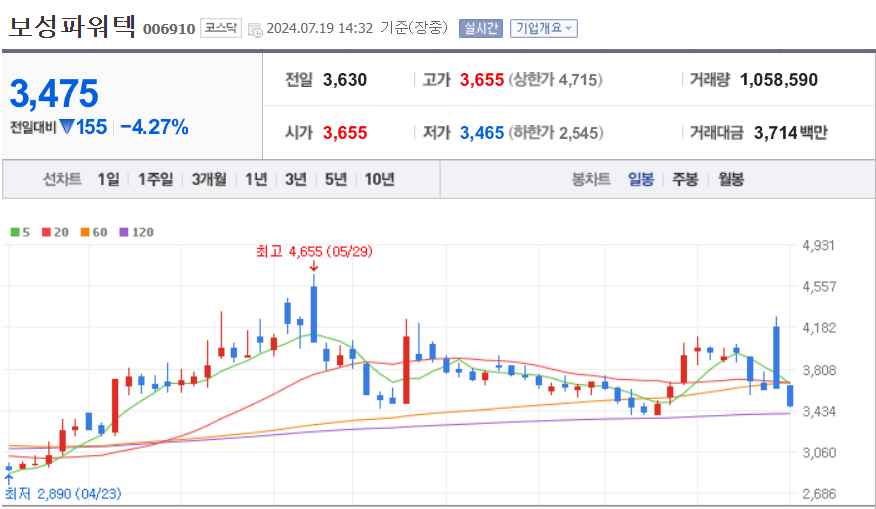Click the company name 보성파워텍
This screenshot has width=876, height=509.
point(72,26)
